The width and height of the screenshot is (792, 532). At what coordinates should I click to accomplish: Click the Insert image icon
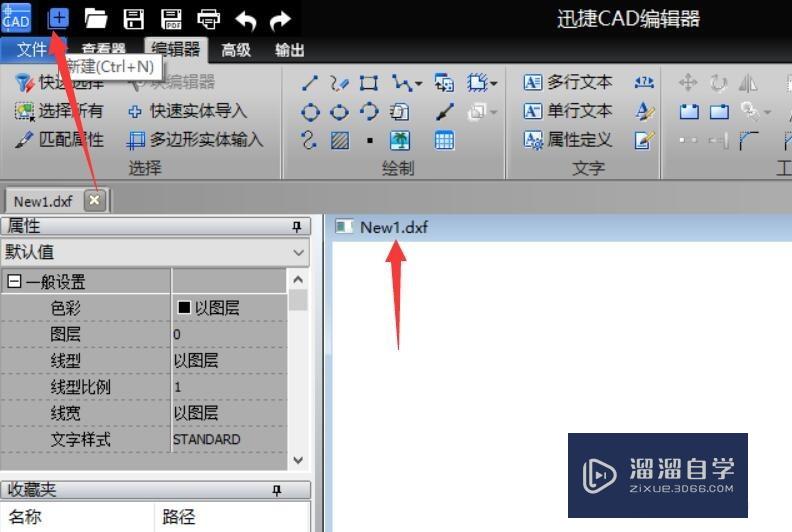400,140
